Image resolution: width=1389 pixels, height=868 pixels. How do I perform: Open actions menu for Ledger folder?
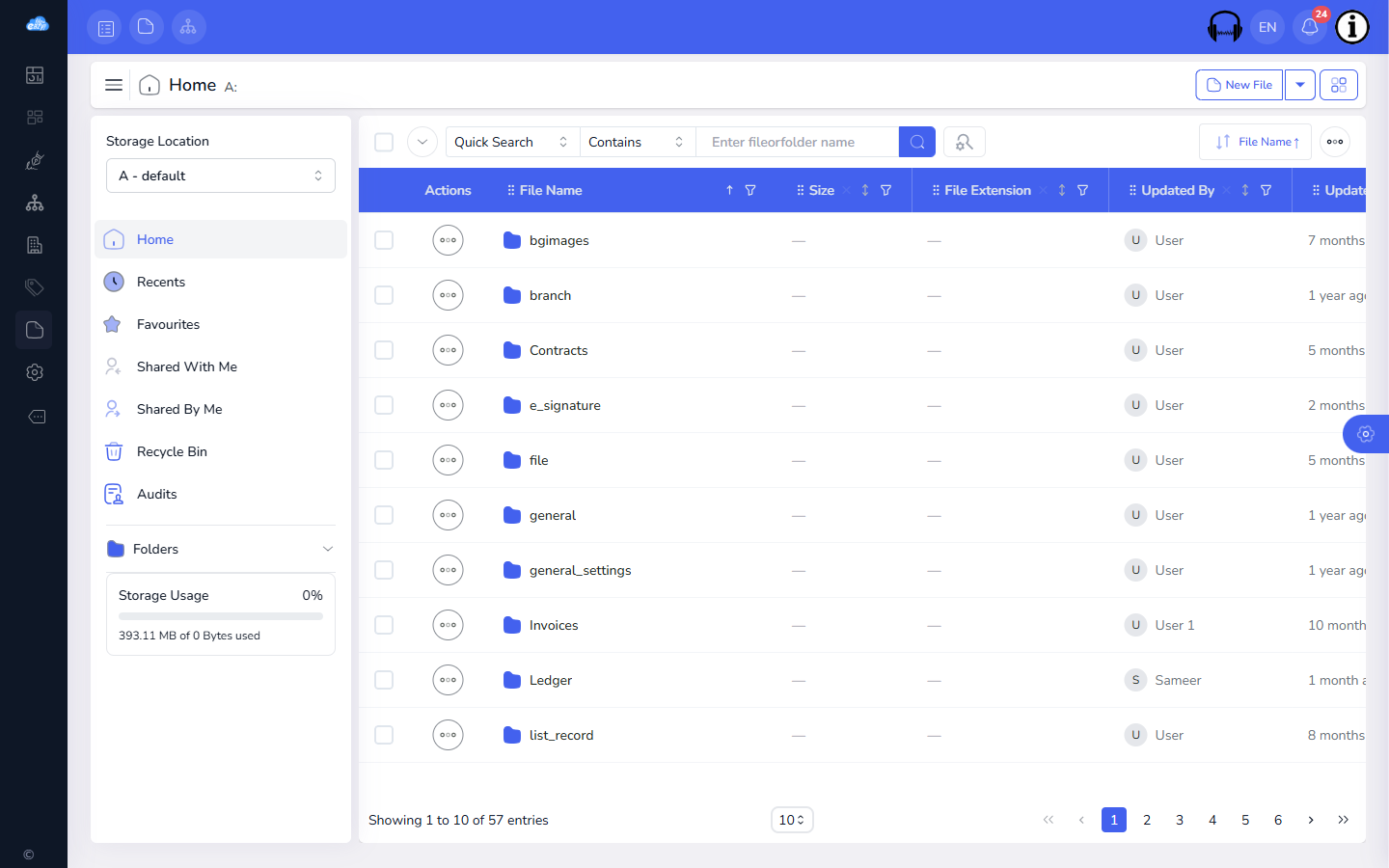[449, 680]
